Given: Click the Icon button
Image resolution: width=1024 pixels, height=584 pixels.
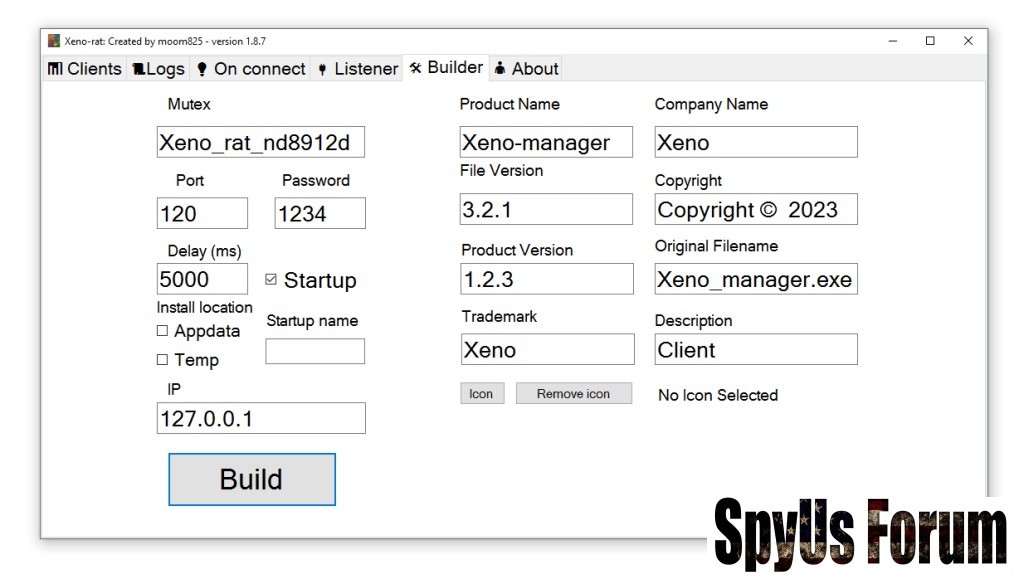Looking at the screenshot, I should tap(481, 394).
